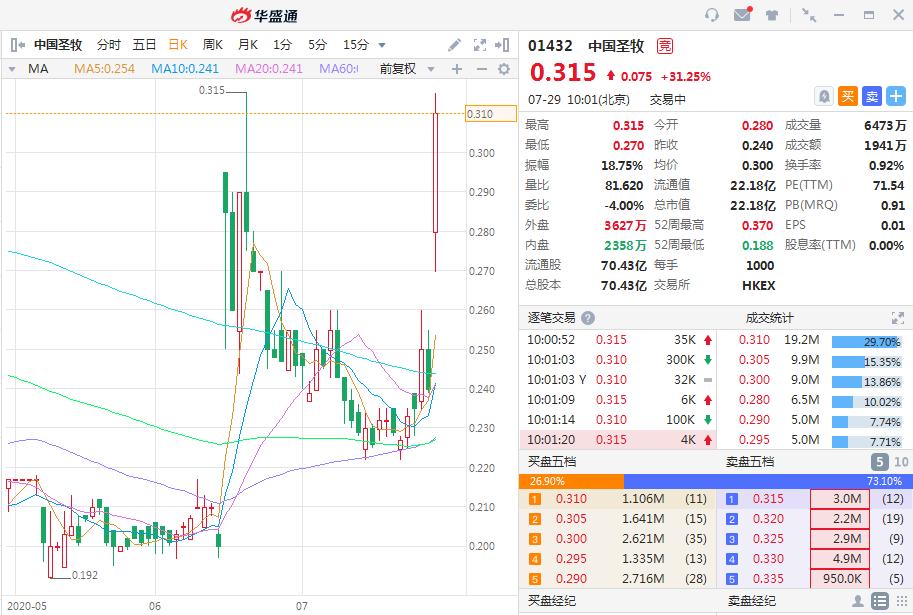The width and height of the screenshot is (913, 615).
Task: Click the 29.70% volume distribution bar
Action: click(866, 342)
